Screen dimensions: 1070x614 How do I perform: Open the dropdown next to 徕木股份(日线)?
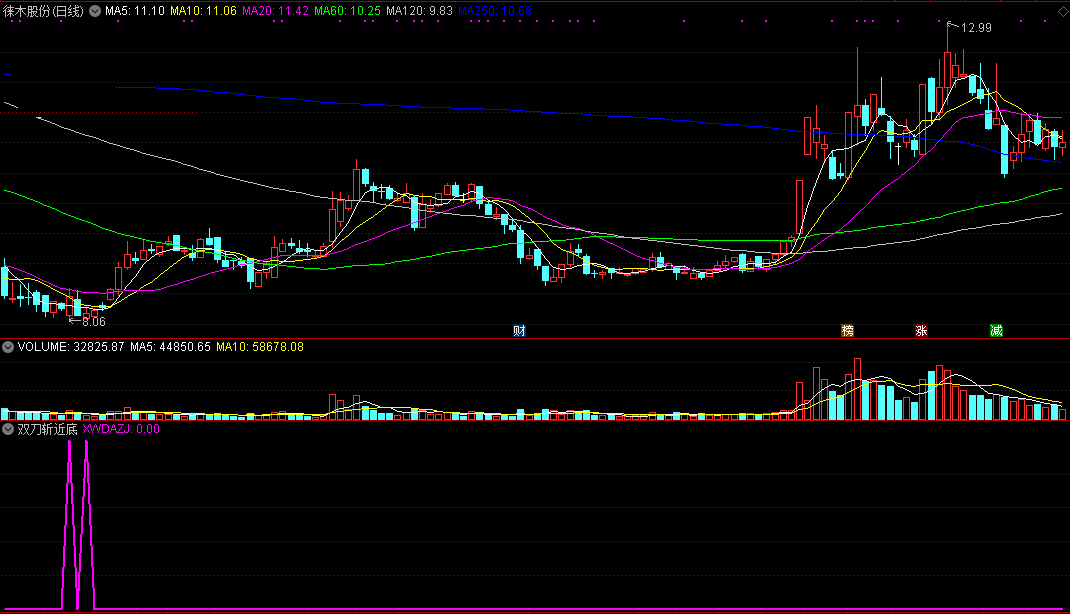tap(95, 11)
